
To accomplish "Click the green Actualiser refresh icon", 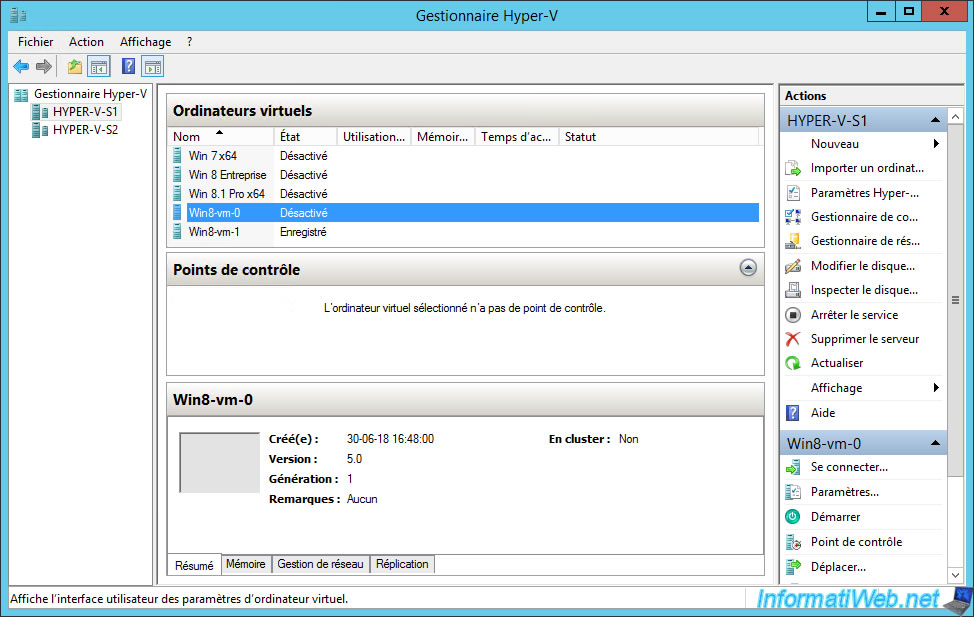I will 793,363.
